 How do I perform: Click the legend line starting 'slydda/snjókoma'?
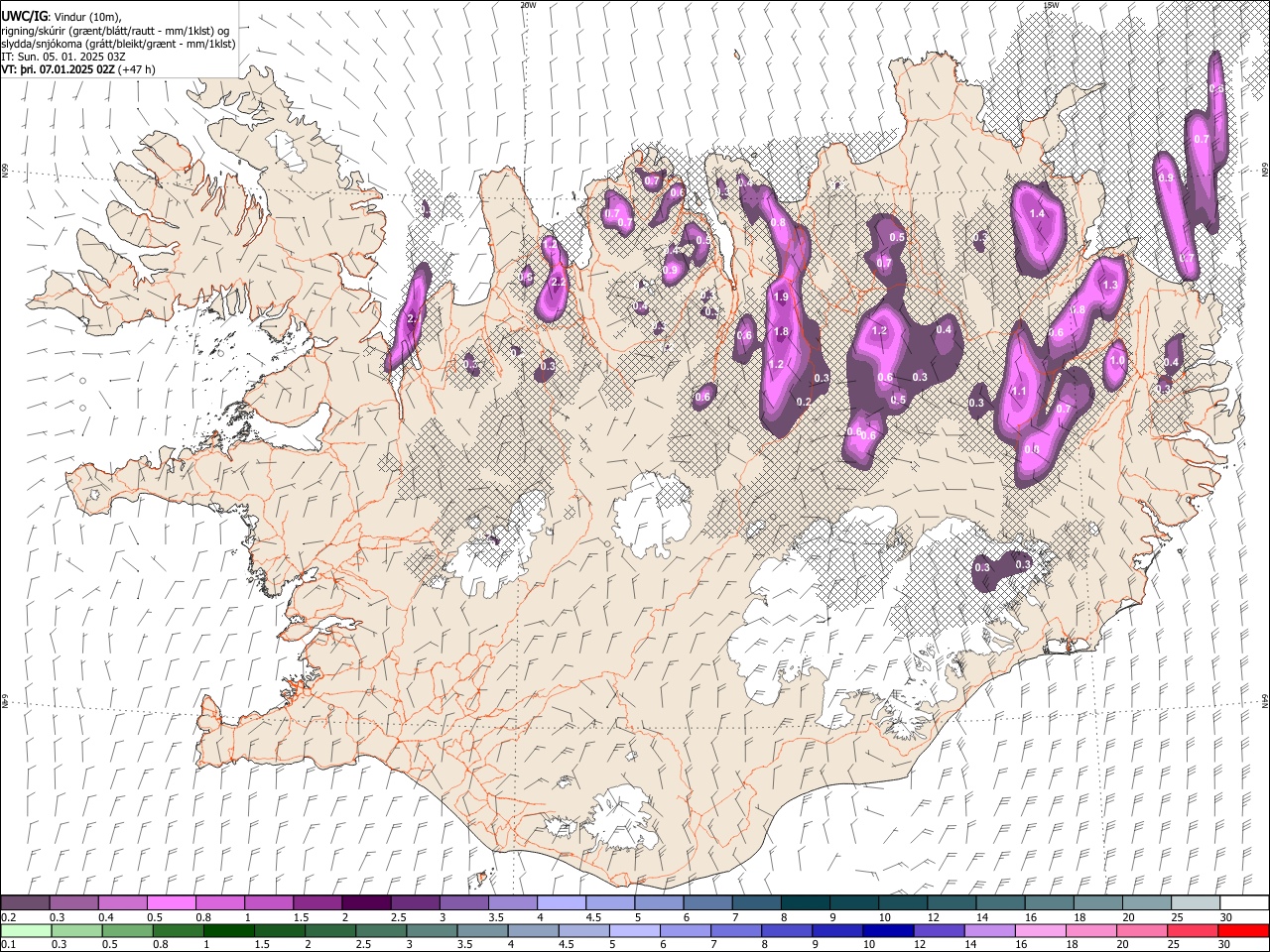[118, 44]
